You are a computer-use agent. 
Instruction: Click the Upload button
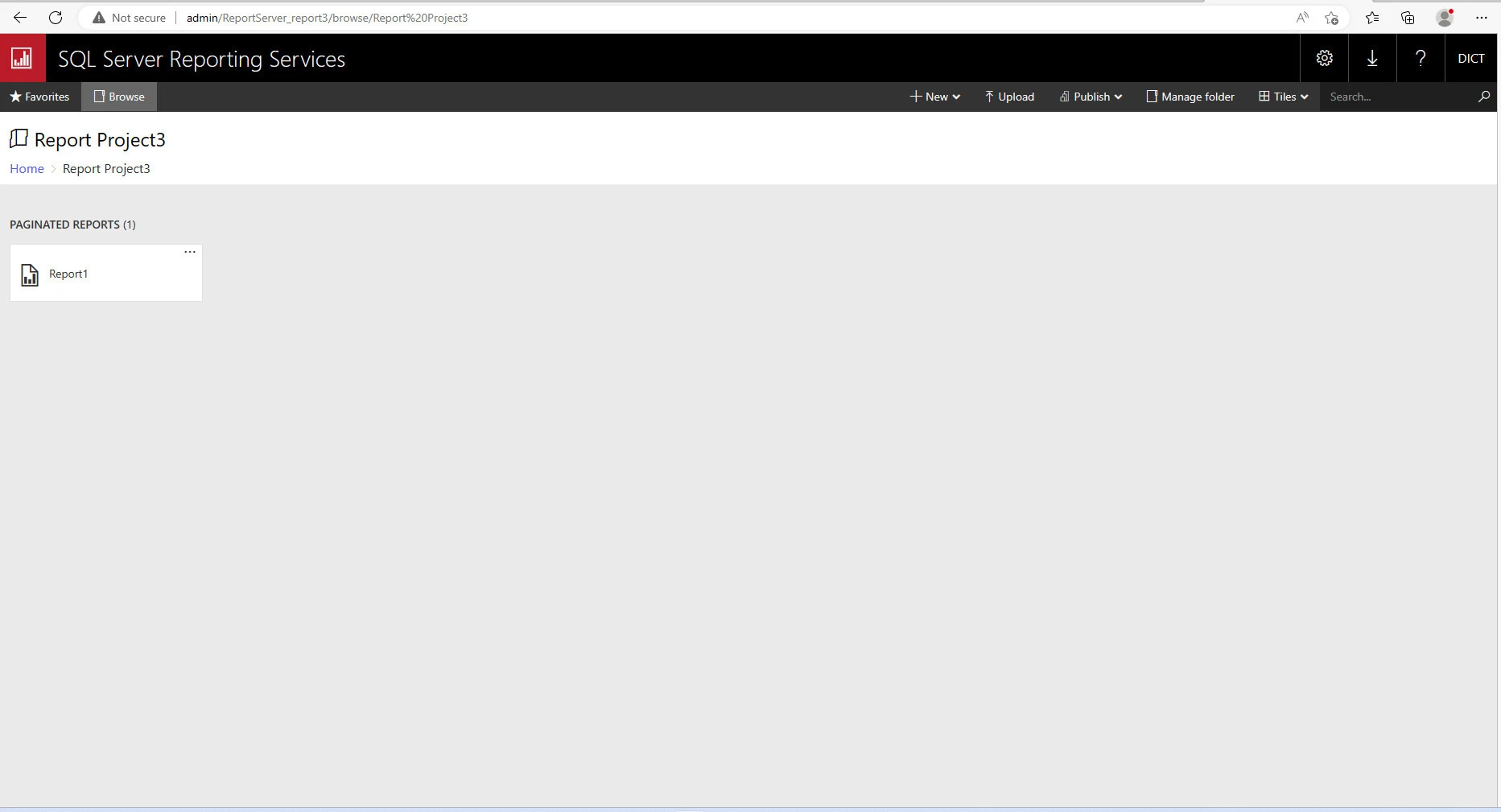pyautogui.click(x=1009, y=97)
